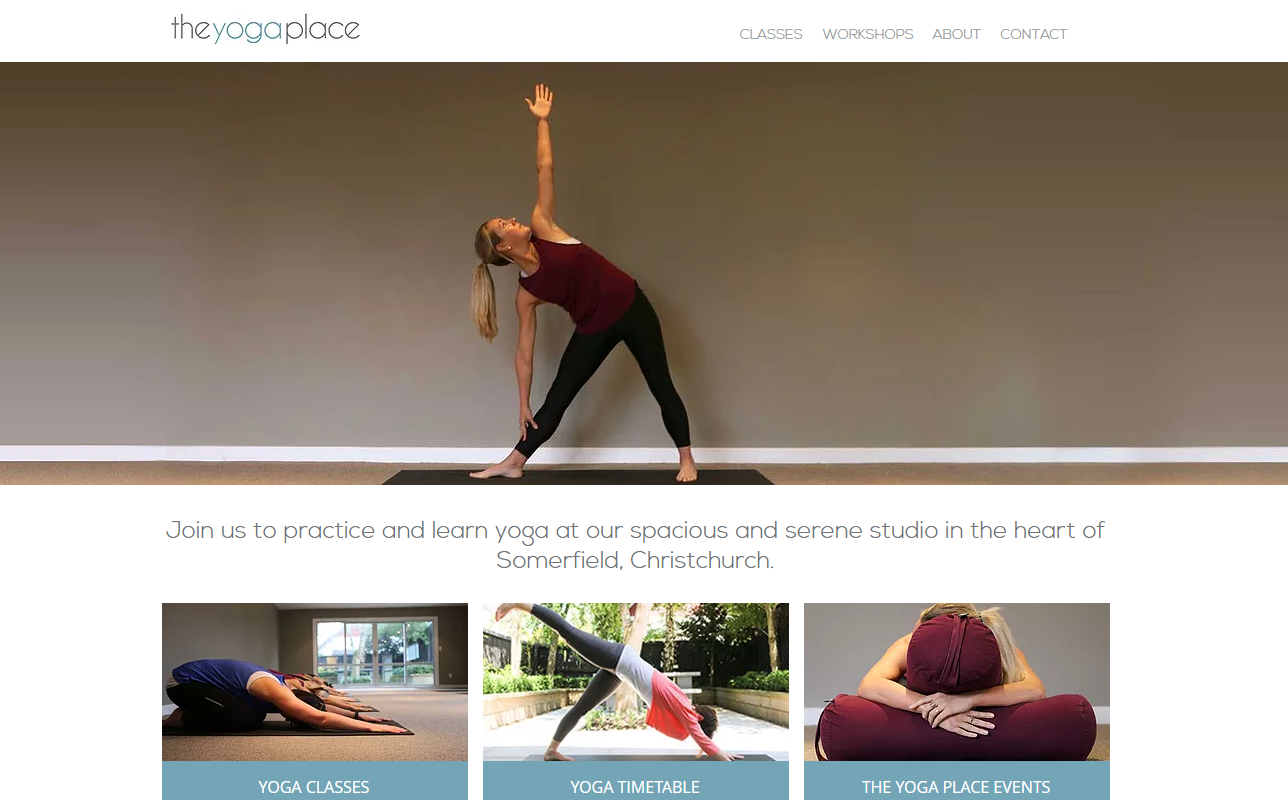The width and height of the screenshot is (1288, 800).
Task: Open the outdoor downward dog leg-raise photo
Action: pyautogui.click(x=636, y=682)
